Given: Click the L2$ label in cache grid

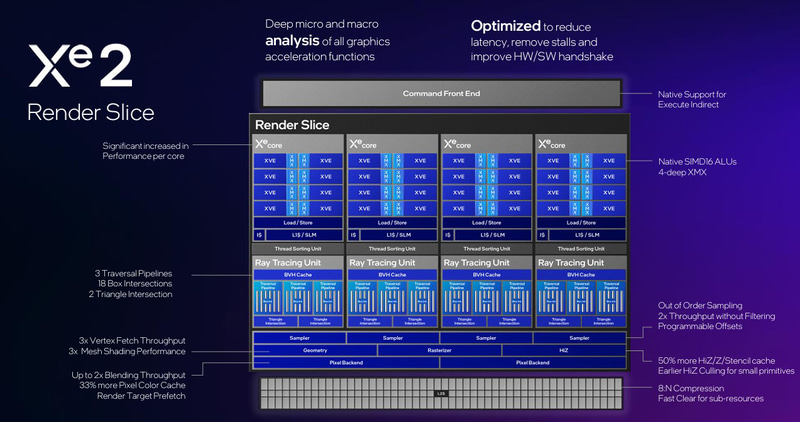Looking at the screenshot, I should [441, 393].
